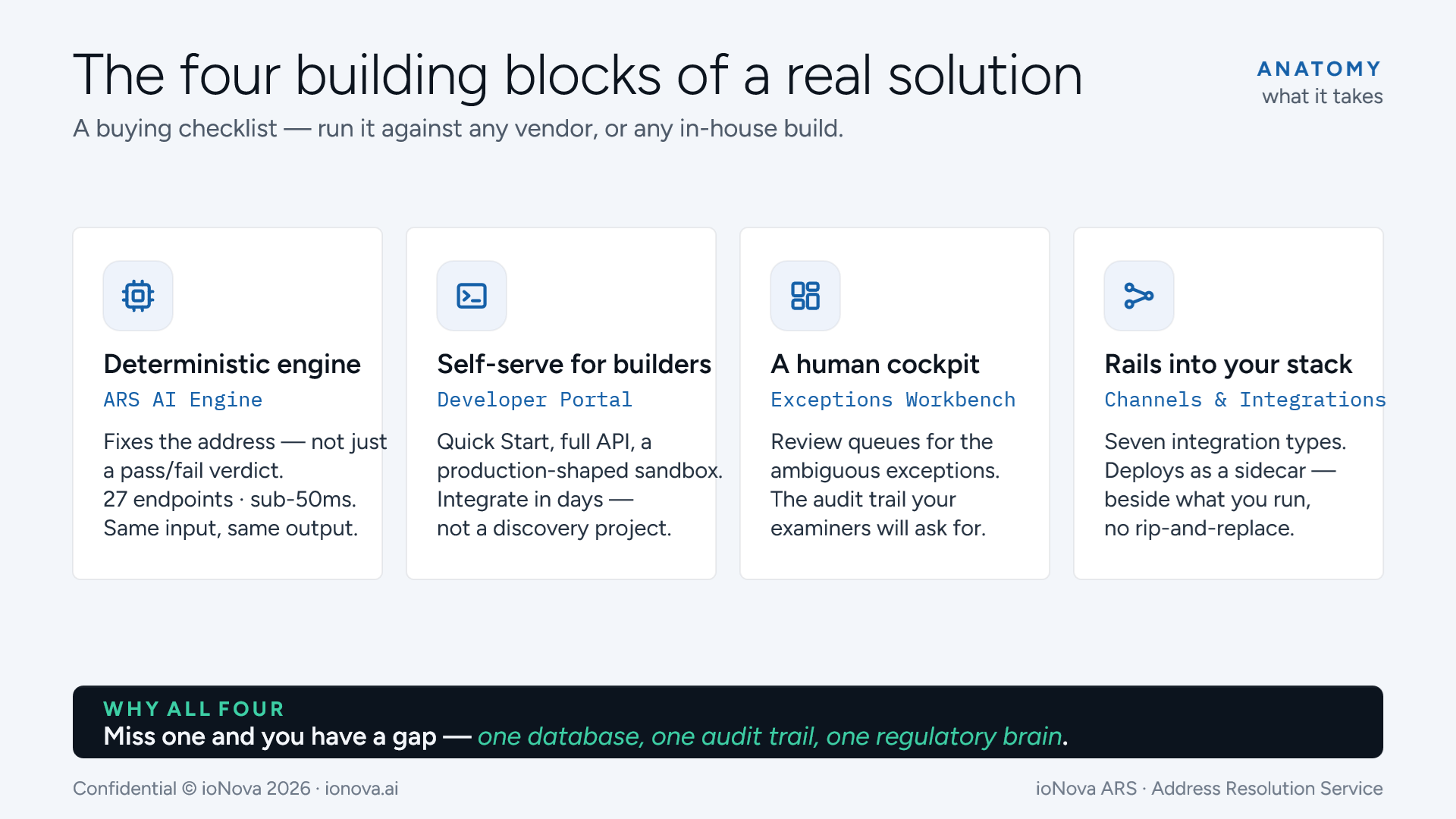Select the Developer Portal label
The width and height of the screenshot is (1456, 819).
tap(535, 400)
